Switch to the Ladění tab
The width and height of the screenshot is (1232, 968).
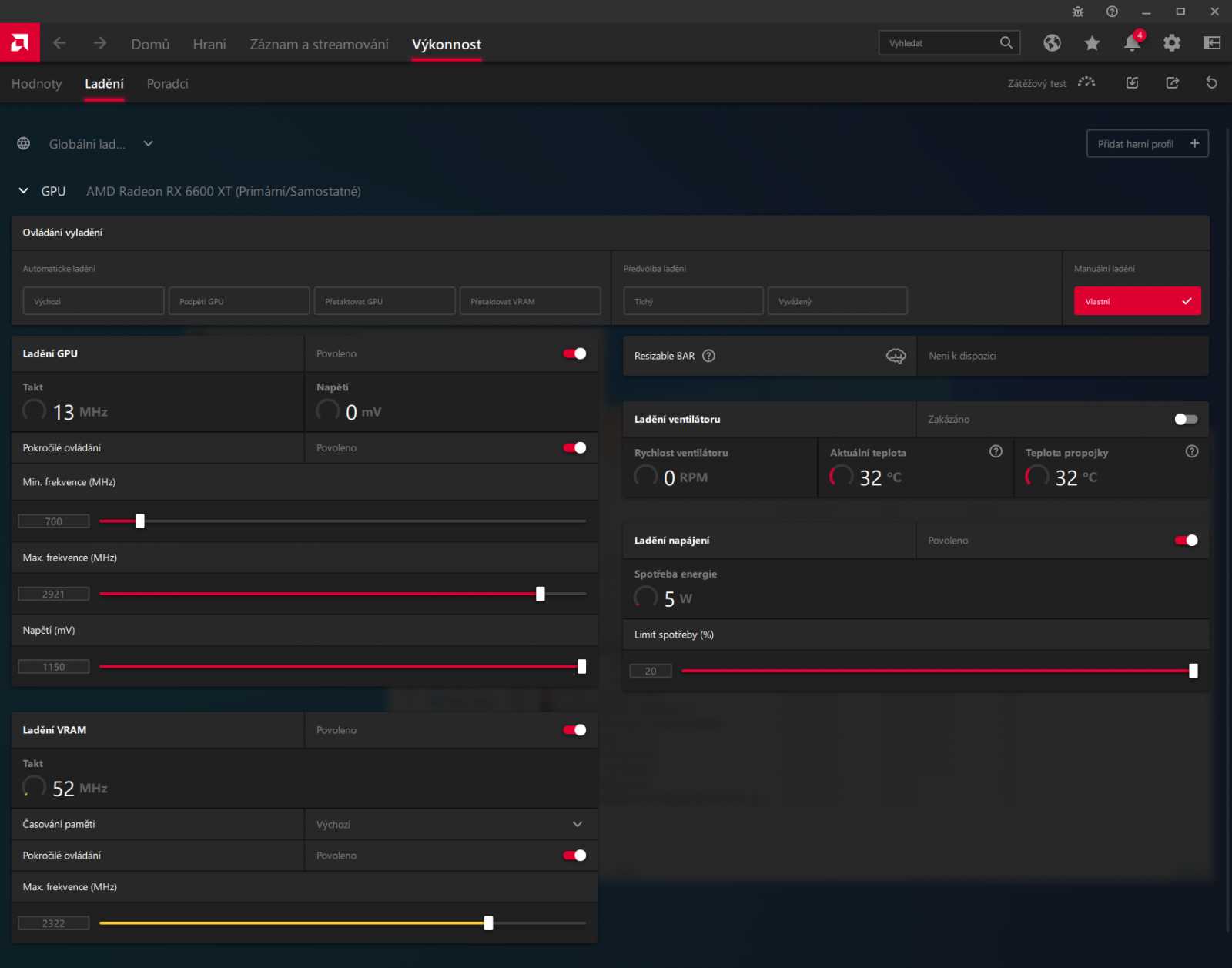point(104,83)
